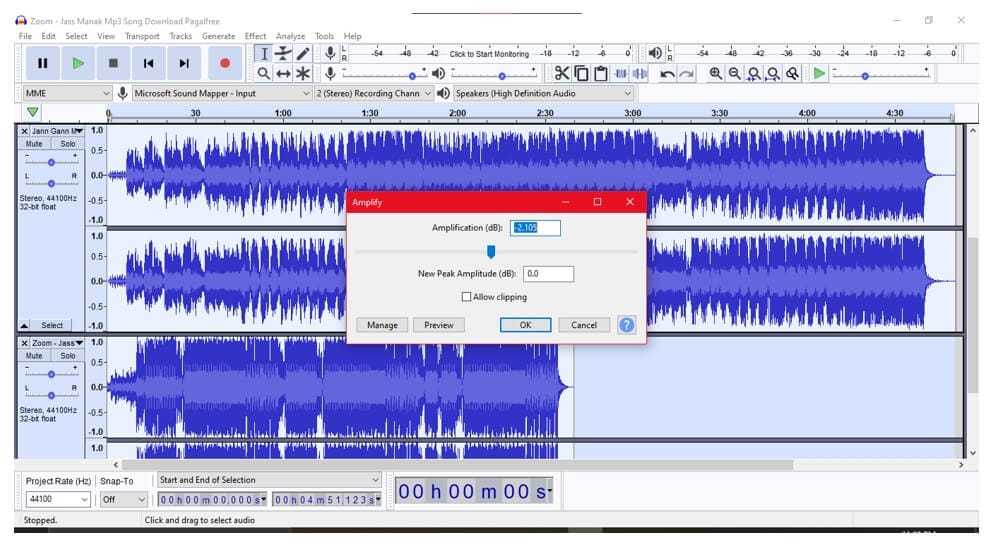
Task: Select the Draw pencil tool
Action: [x=303, y=53]
